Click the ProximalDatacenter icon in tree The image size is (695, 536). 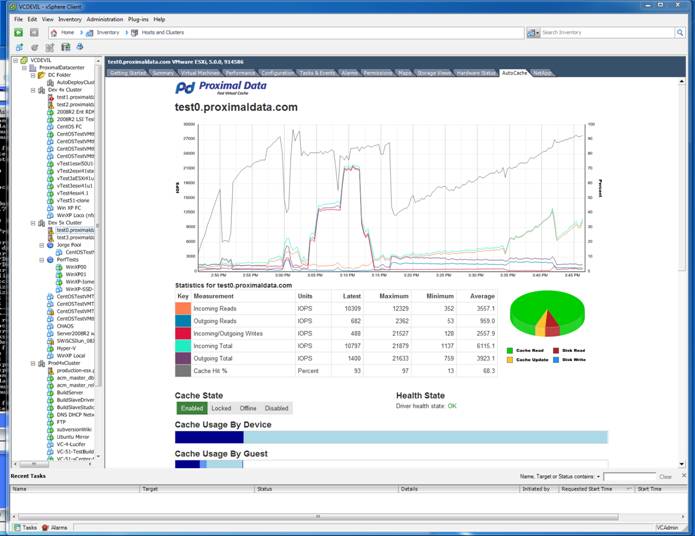coord(33,67)
